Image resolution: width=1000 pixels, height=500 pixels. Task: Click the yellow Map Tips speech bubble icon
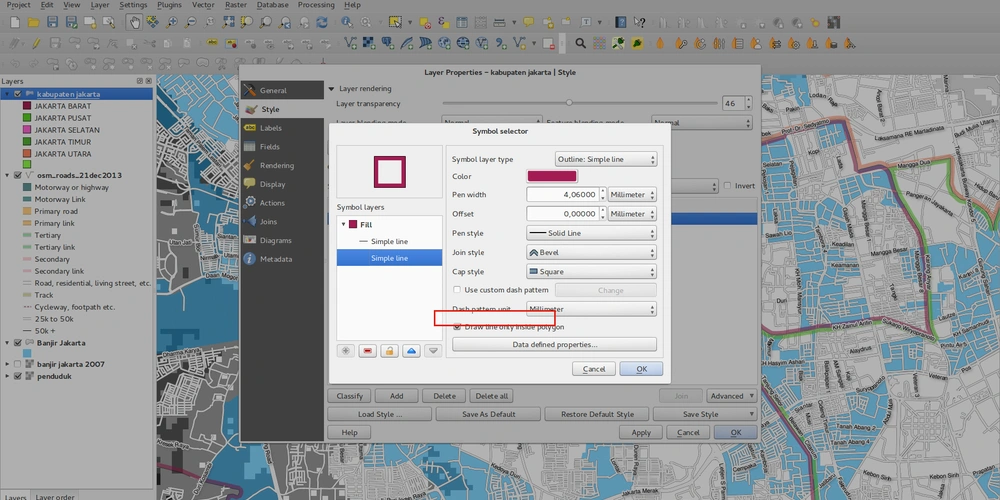528,22
